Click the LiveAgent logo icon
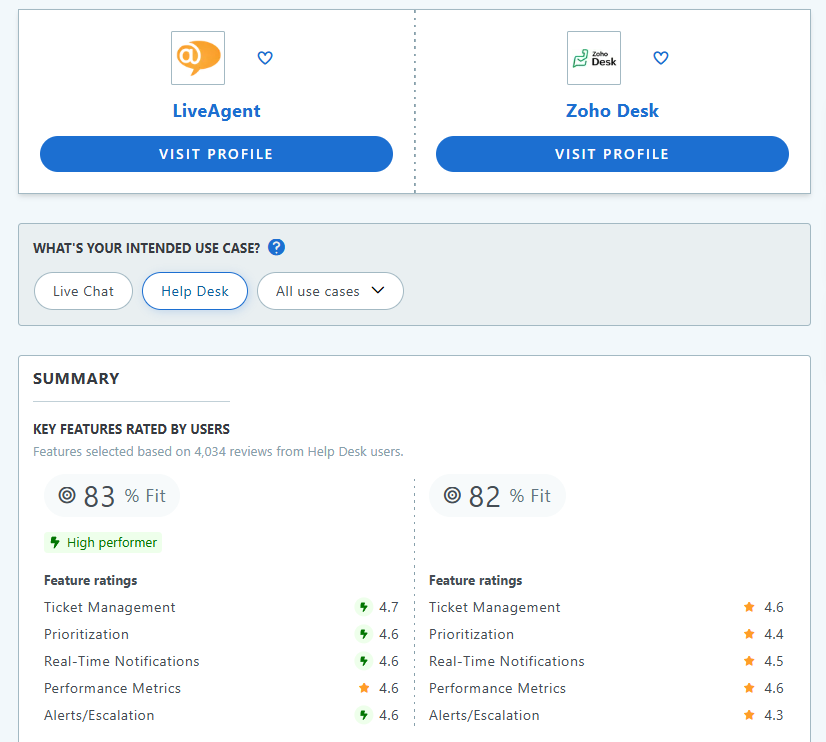 pos(197,58)
